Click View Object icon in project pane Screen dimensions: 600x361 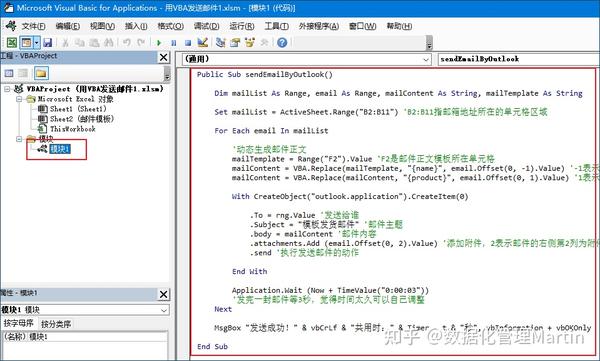(x=23, y=73)
